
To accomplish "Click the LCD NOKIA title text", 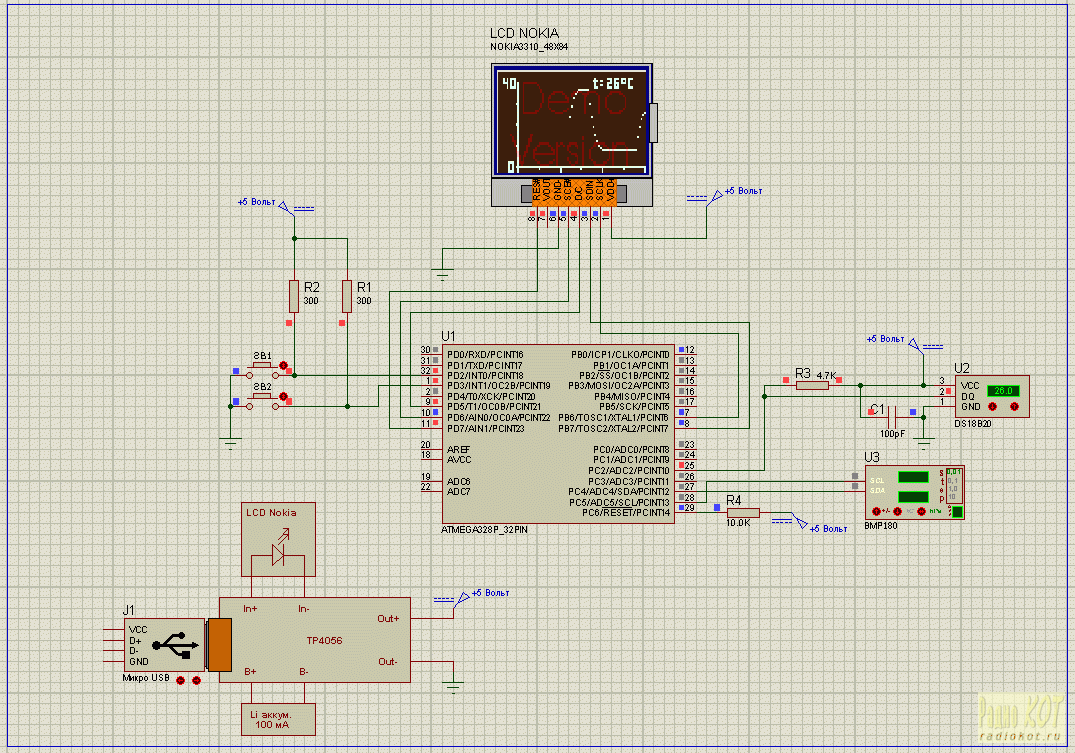I will 524,33.
